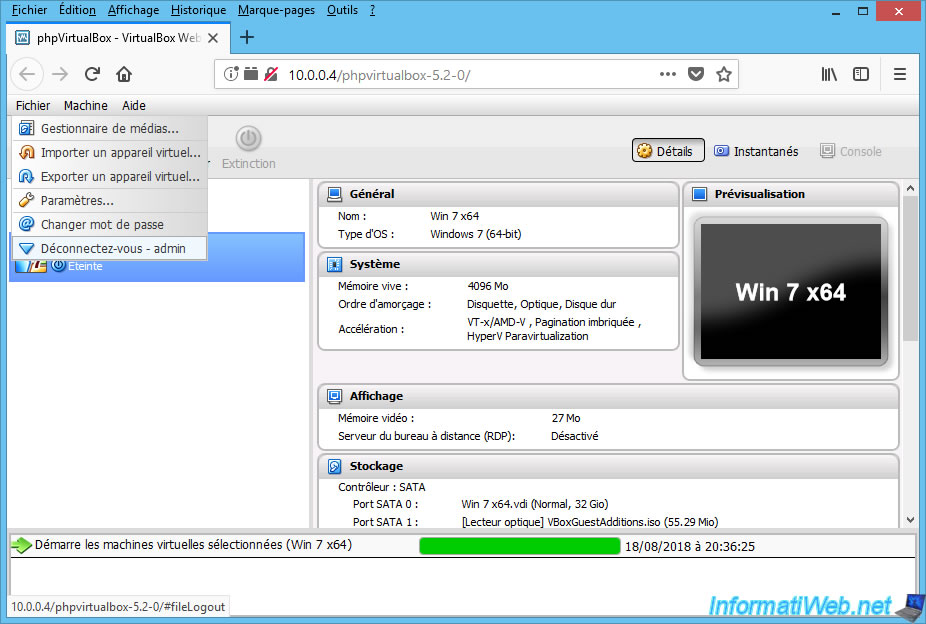Click the site information icon
Viewport: 926px width, 624px height.
231,74
